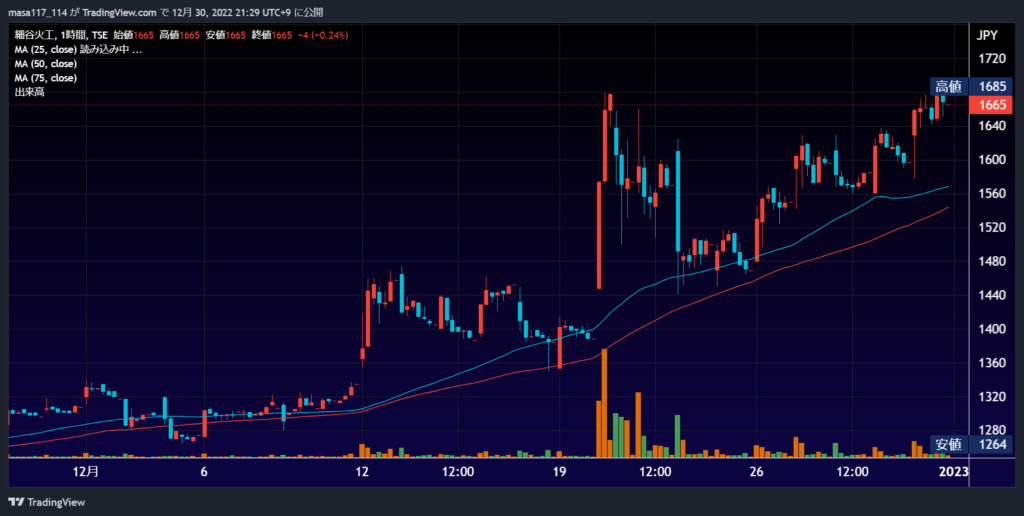Select the MA (25, close) indicator legend
The image size is (1024, 516).
(46, 50)
